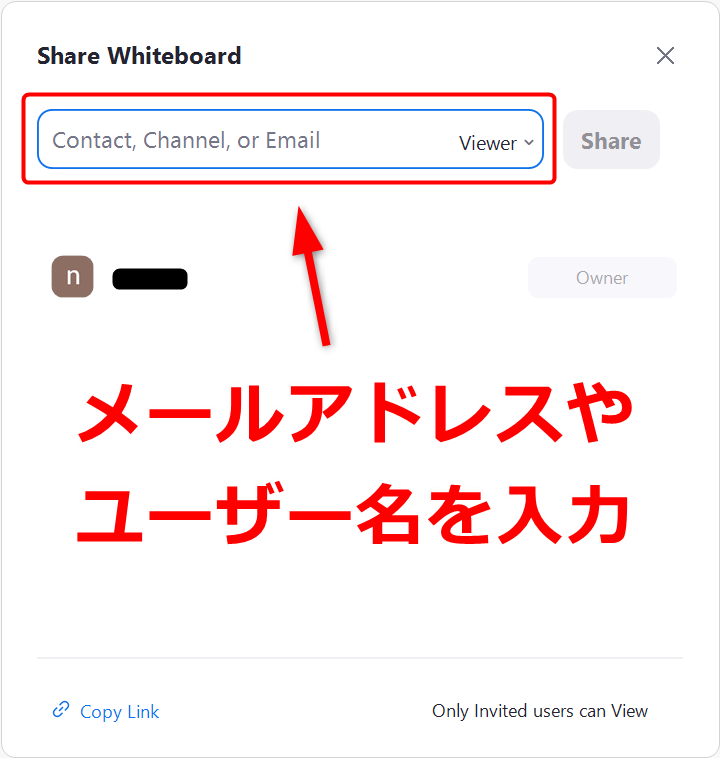The image size is (720, 758).
Task: Click the horizontal divider above Copy Link
Action: point(360,658)
